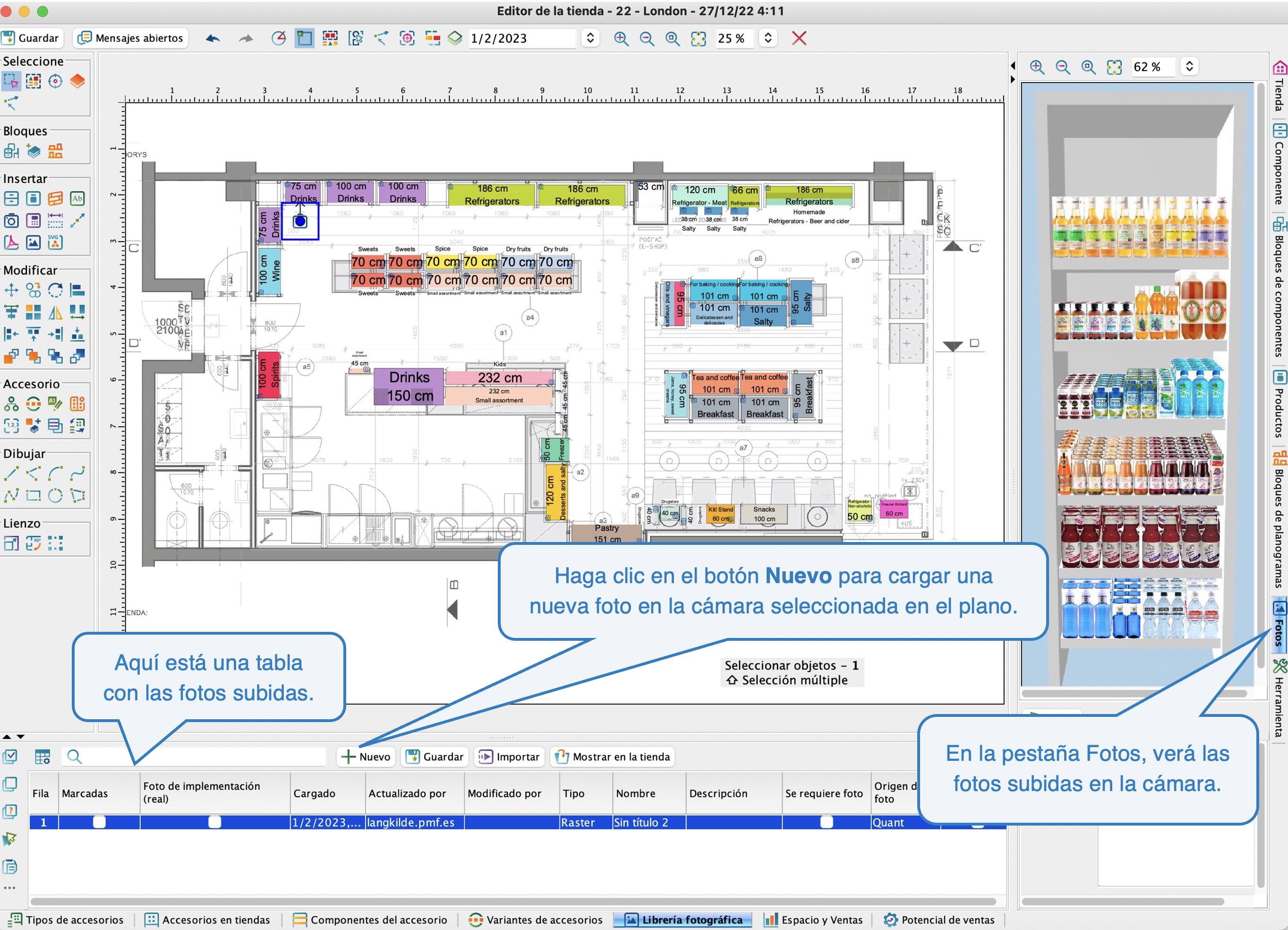Click Mostrar en la tienda button
Screen dimensions: 1288x930
(612, 756)
